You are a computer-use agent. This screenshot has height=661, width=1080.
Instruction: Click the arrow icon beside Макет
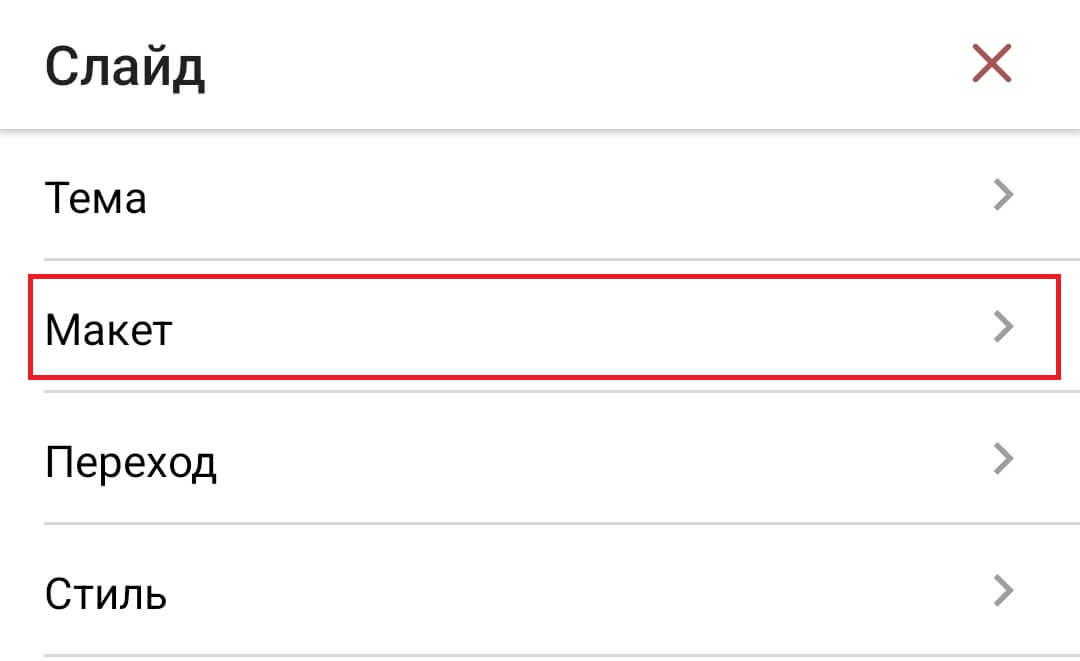1003,327
